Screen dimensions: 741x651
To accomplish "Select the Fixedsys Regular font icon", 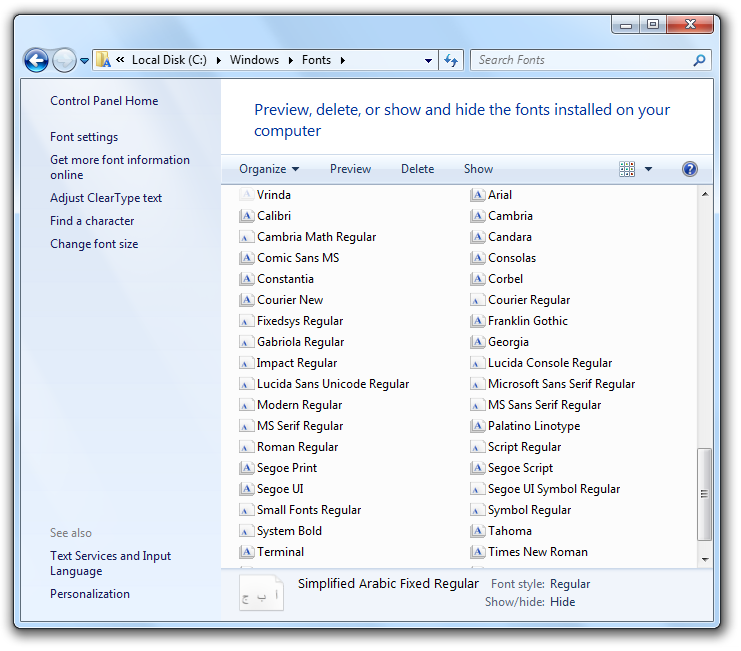I will pos(246,321).
